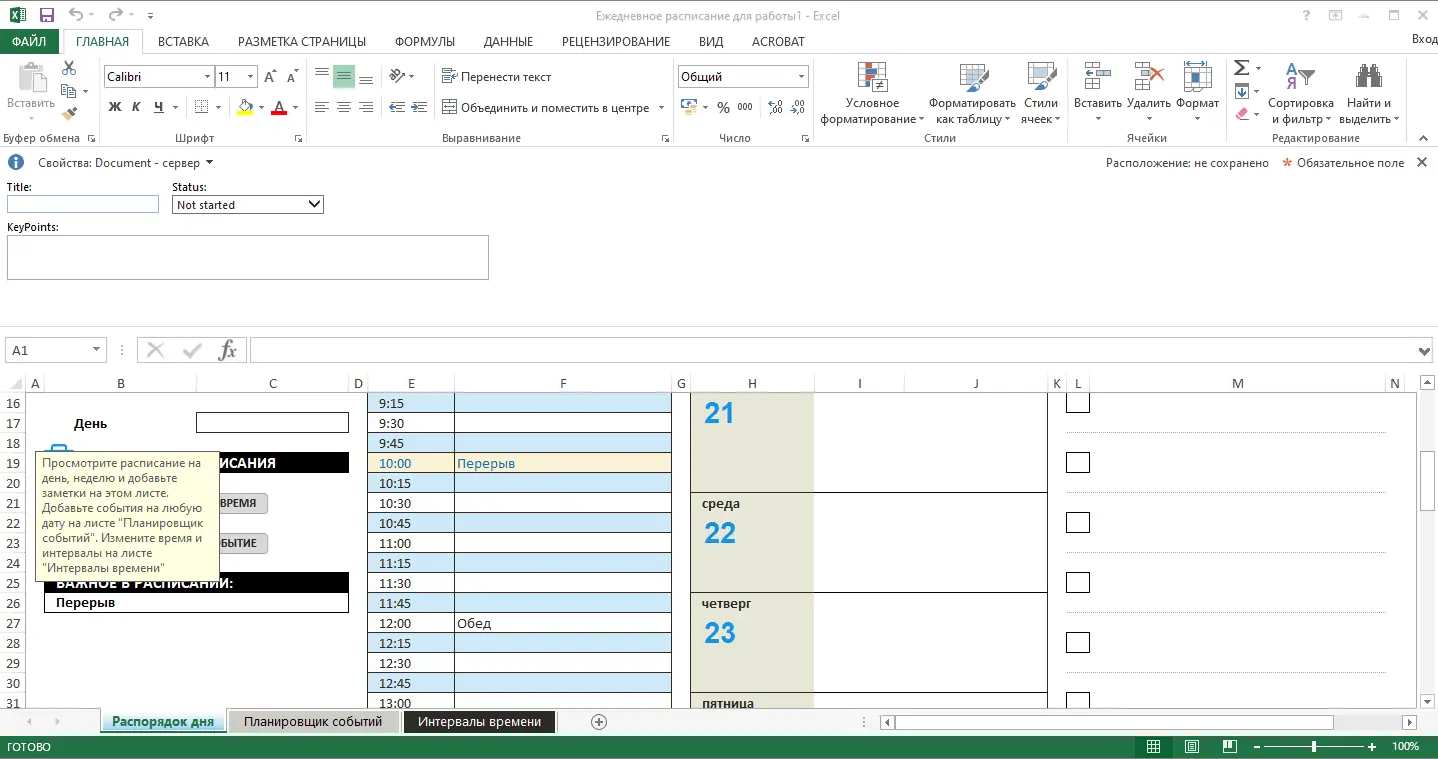Increase font size with larger A
The image size is (1438, 759).
coord(271,76)
